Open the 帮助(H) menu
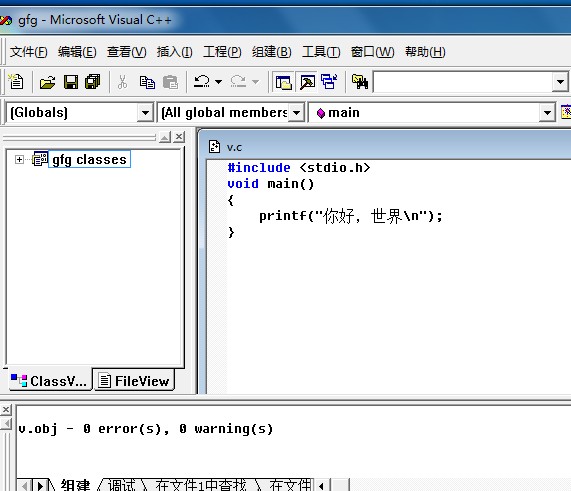 425,52
